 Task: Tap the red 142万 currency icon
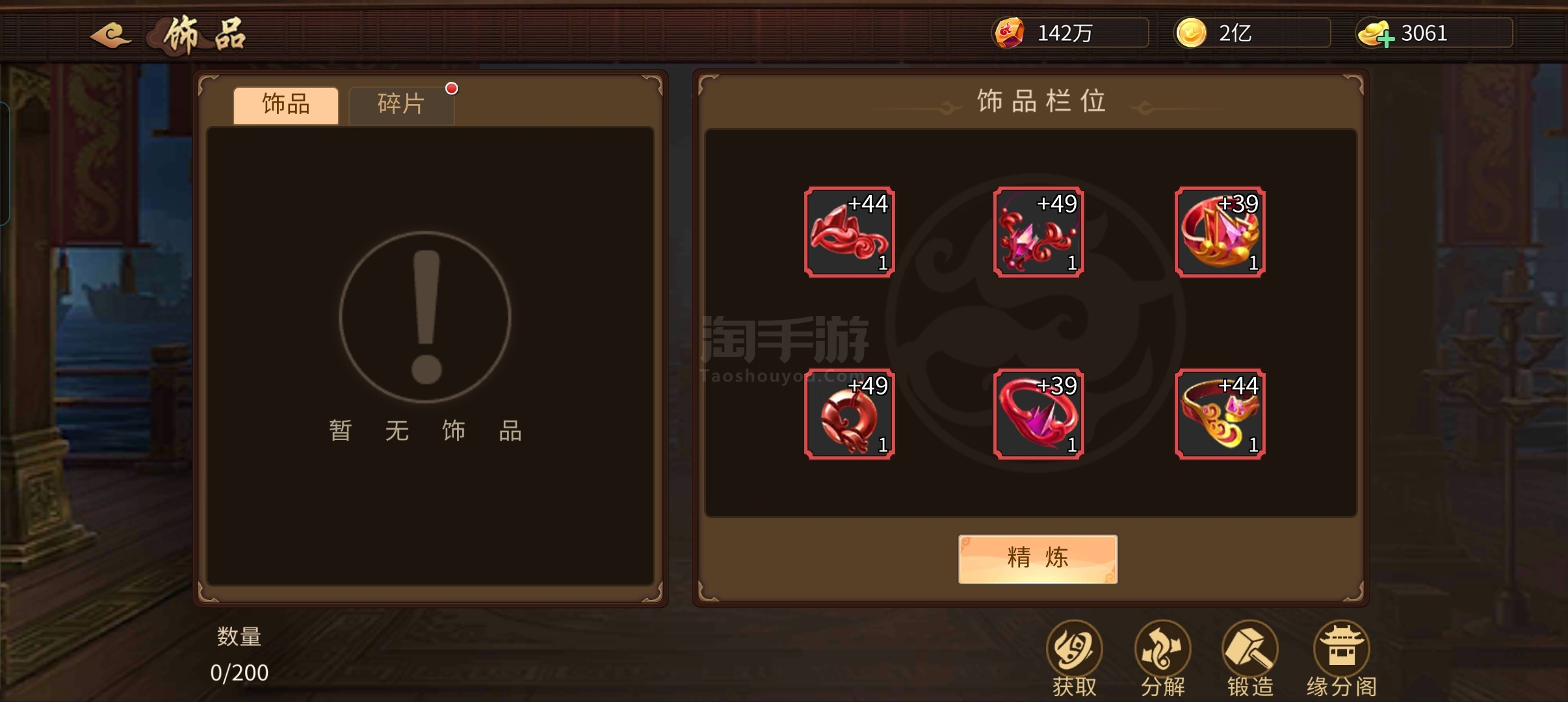click(x=1009, y=32)
